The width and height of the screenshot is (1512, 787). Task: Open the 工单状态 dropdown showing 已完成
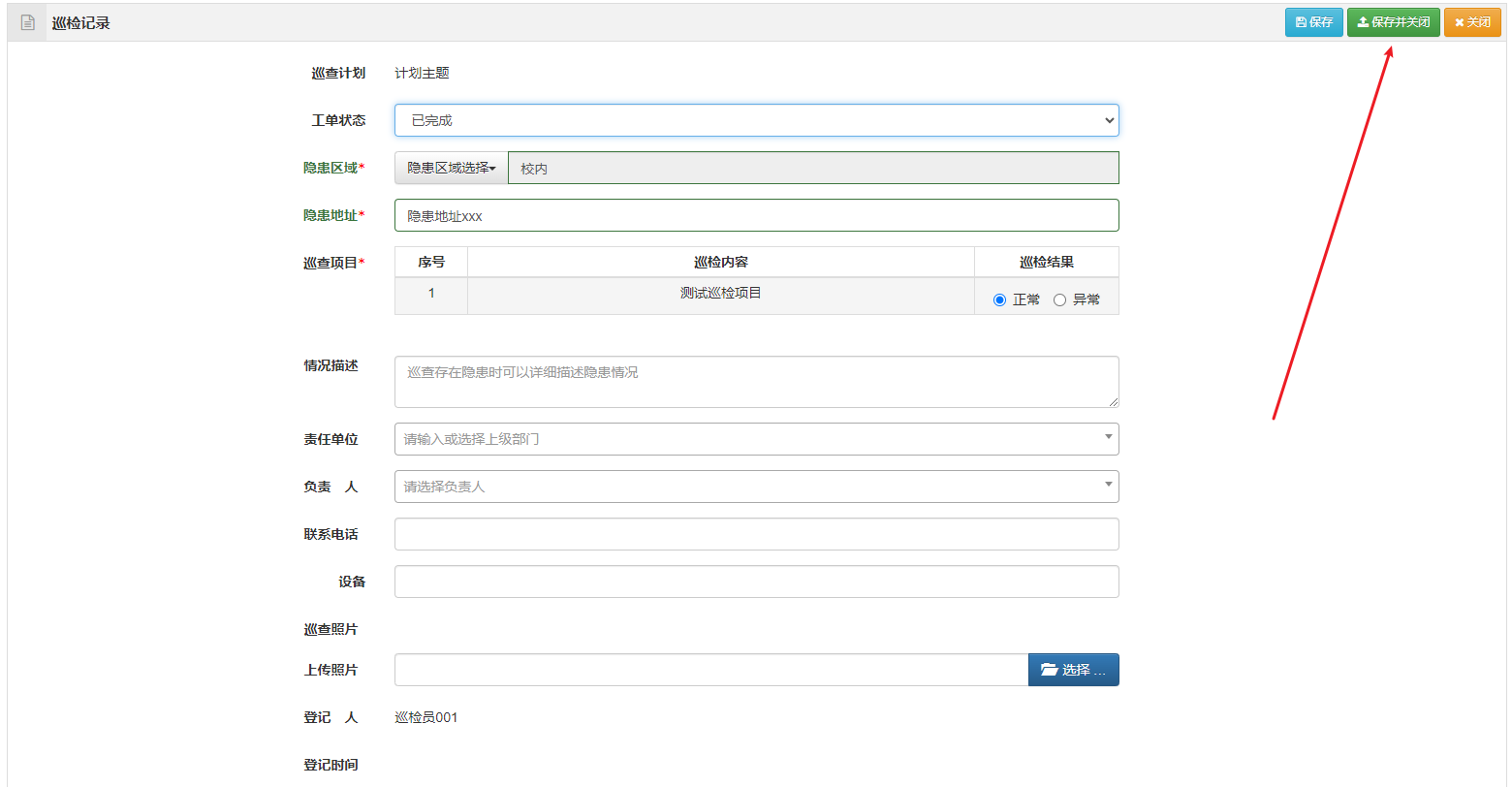[756, 120]
